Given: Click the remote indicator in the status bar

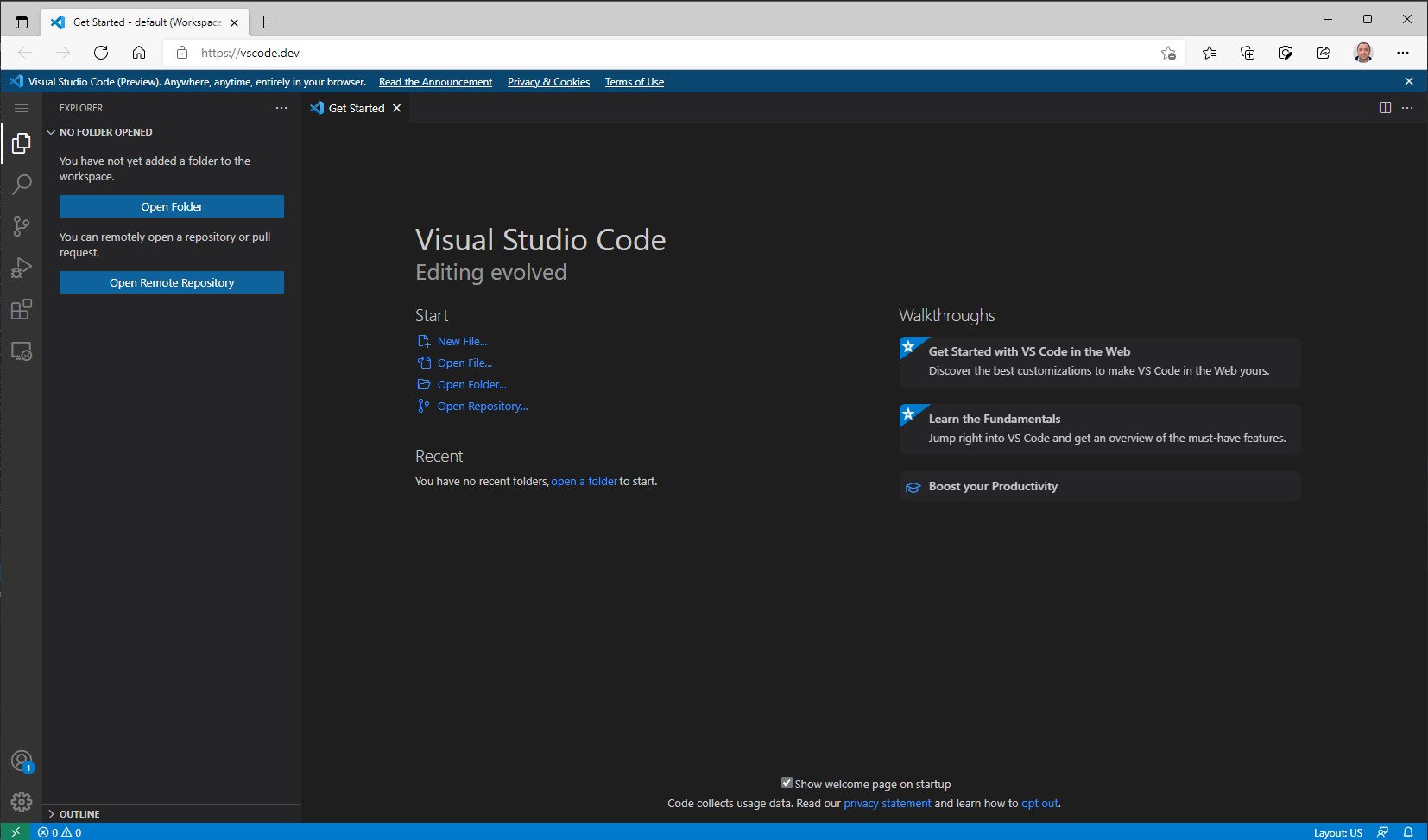Looking at the screenshot, I should 14,831.
